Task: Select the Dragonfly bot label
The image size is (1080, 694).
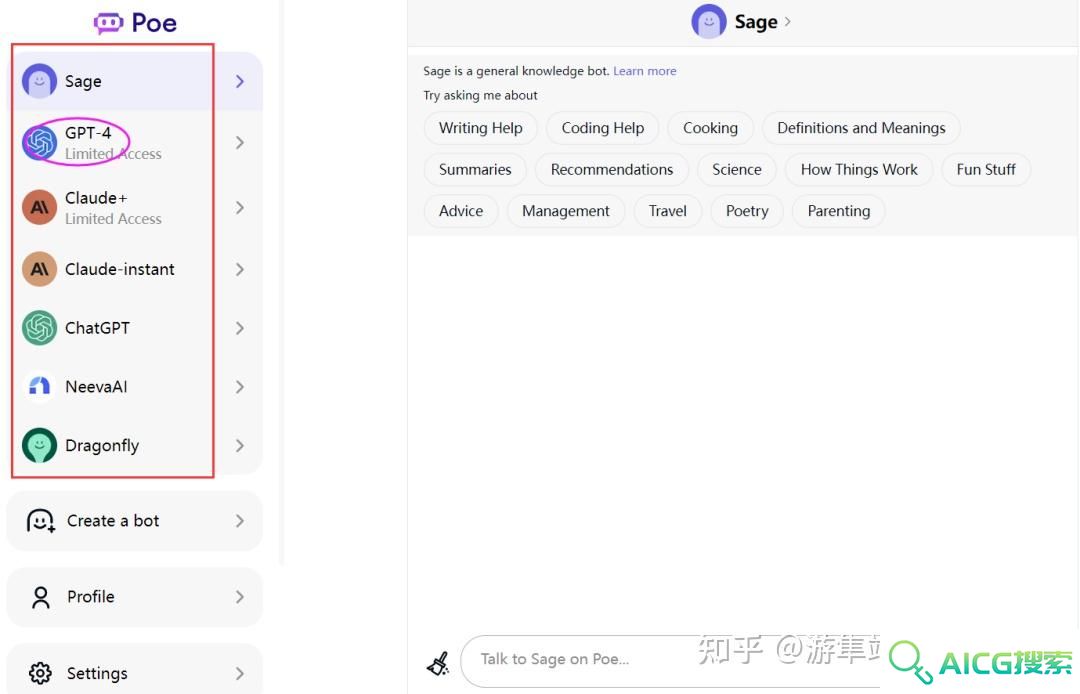Action: pyautogui.click(x=102, y=445)
